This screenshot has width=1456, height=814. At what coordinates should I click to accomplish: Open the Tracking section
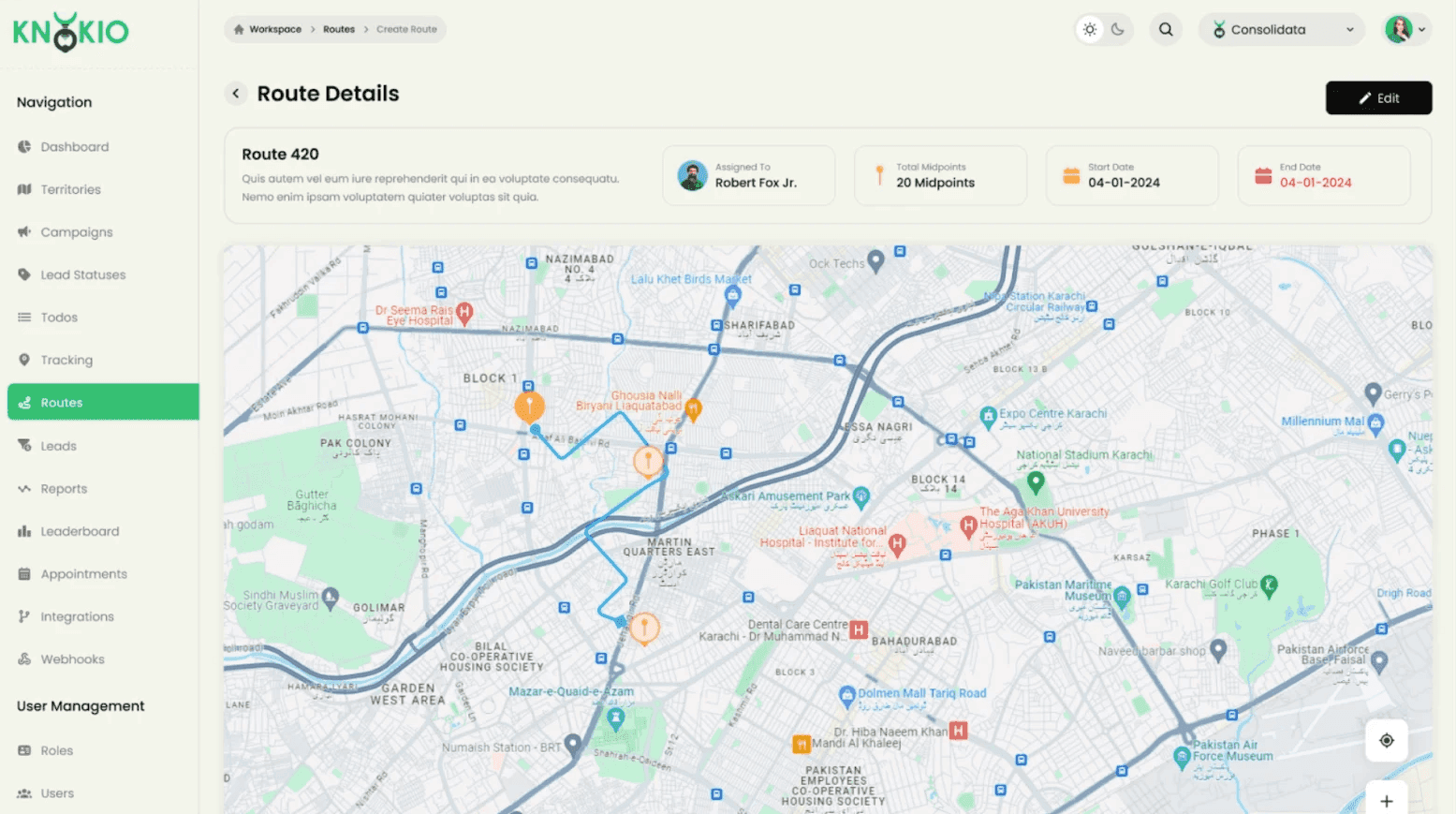66,360
